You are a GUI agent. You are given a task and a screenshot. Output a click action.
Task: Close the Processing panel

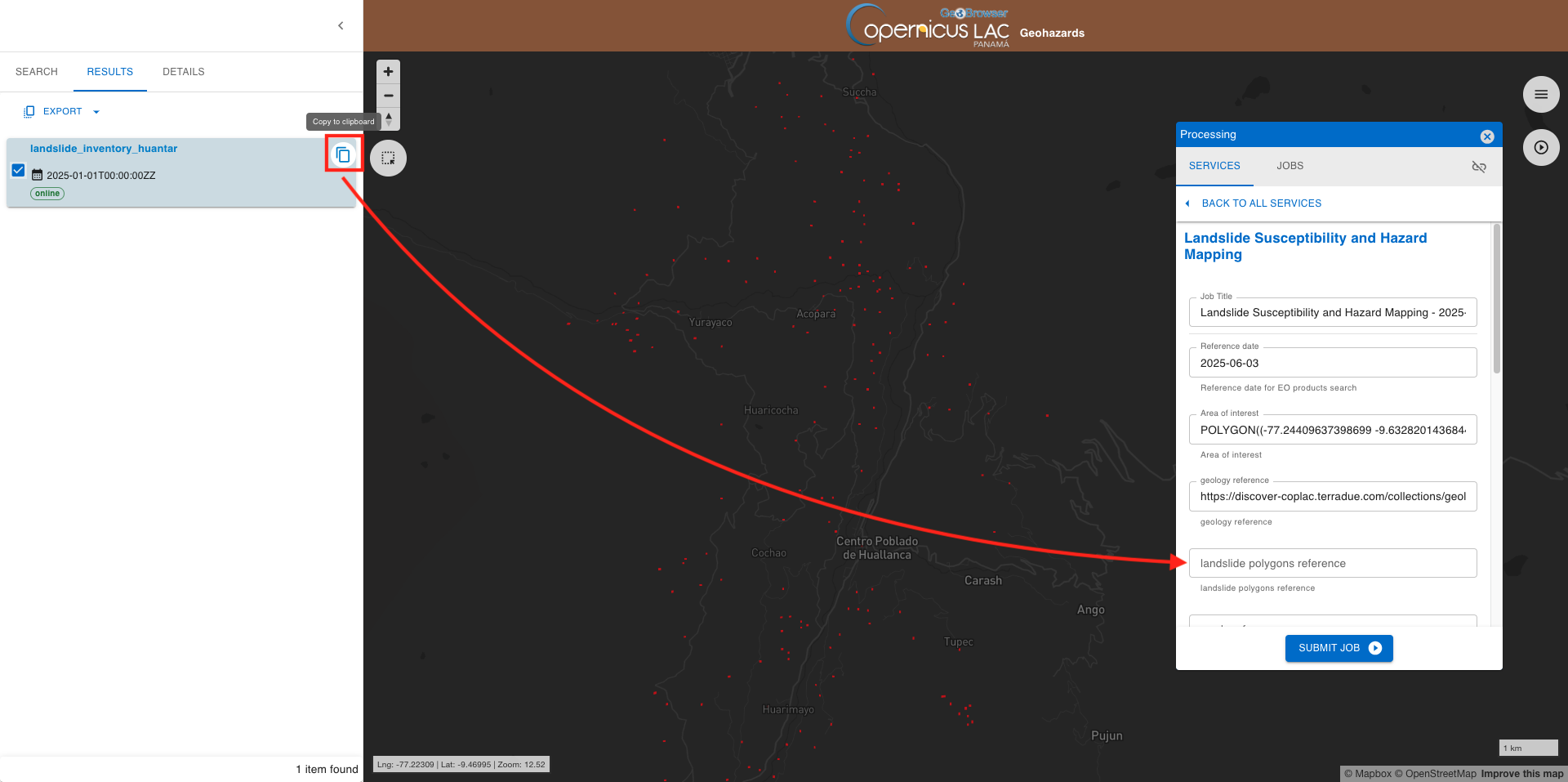(x=1486, y=136)
